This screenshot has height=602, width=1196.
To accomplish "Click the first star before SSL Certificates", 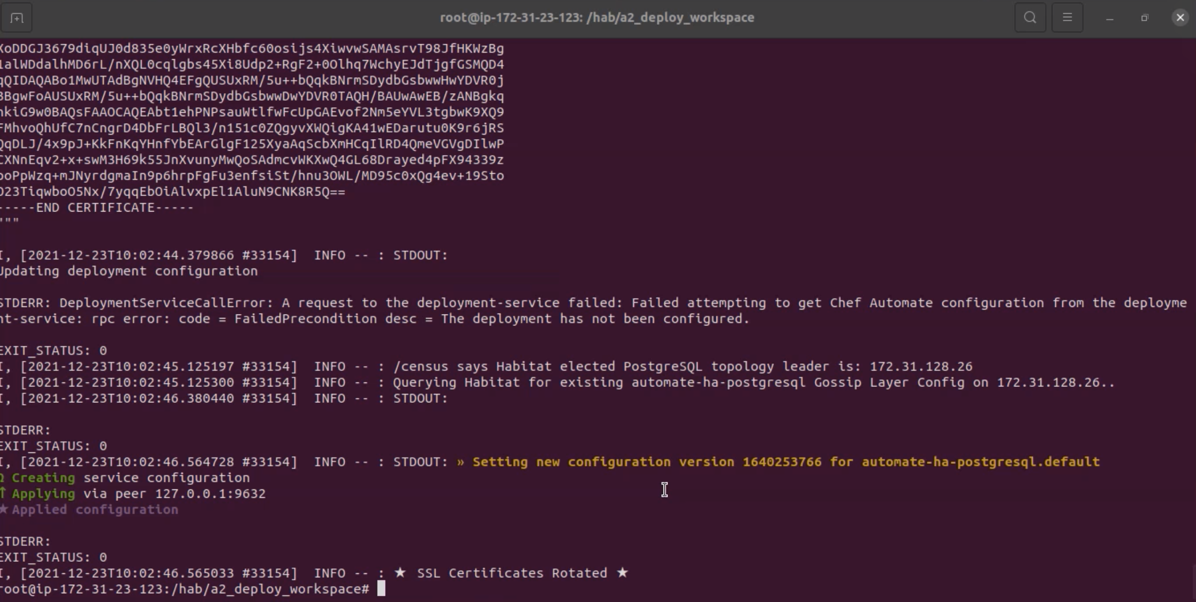I will pos(400,573).
